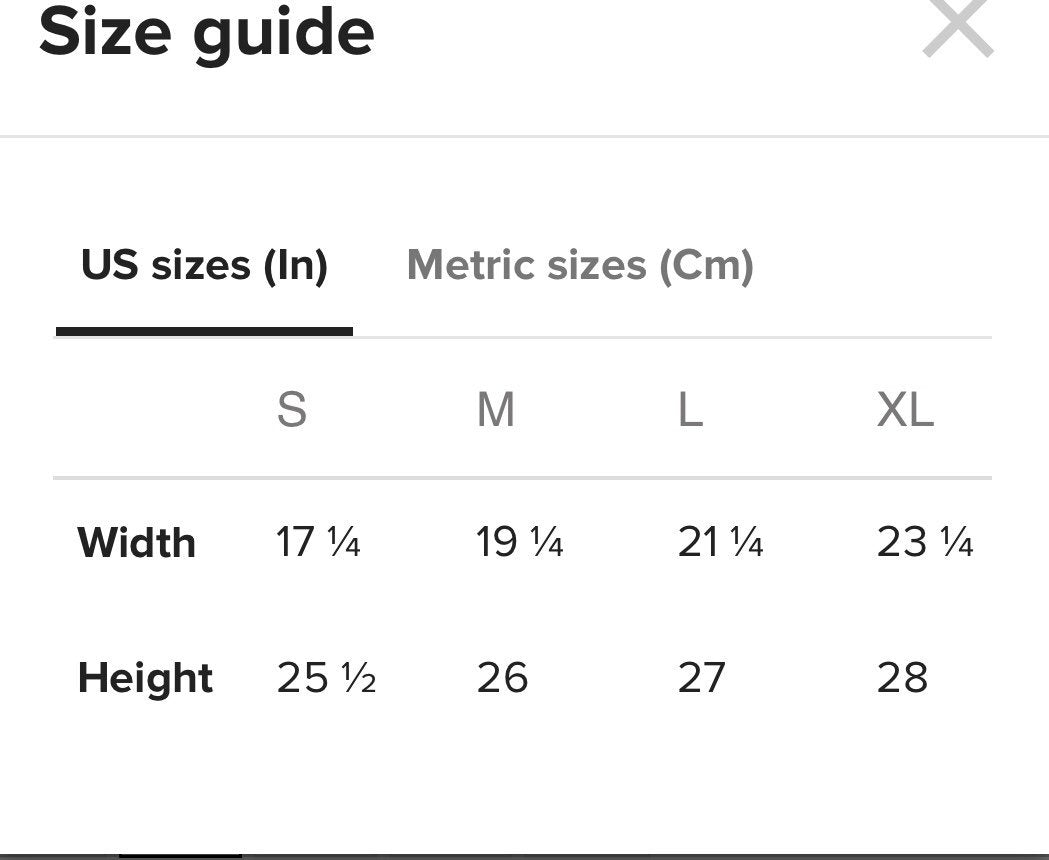Select the height value 26
Image resolution: width=1049 pixels, height=860 pixels.
pos(502,677)
